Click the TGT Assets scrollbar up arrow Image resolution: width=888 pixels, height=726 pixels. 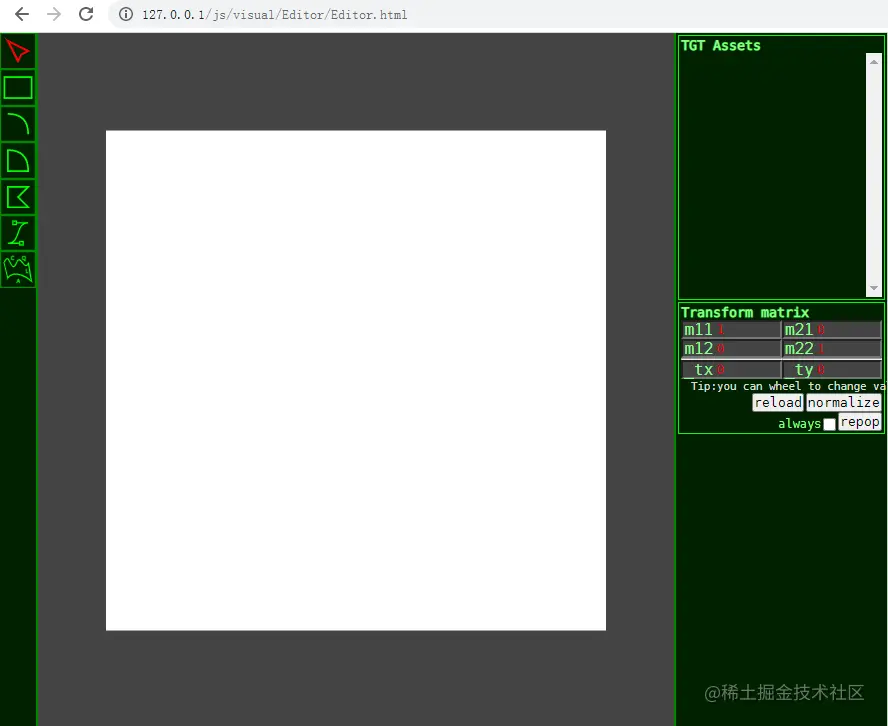(874, 61)
